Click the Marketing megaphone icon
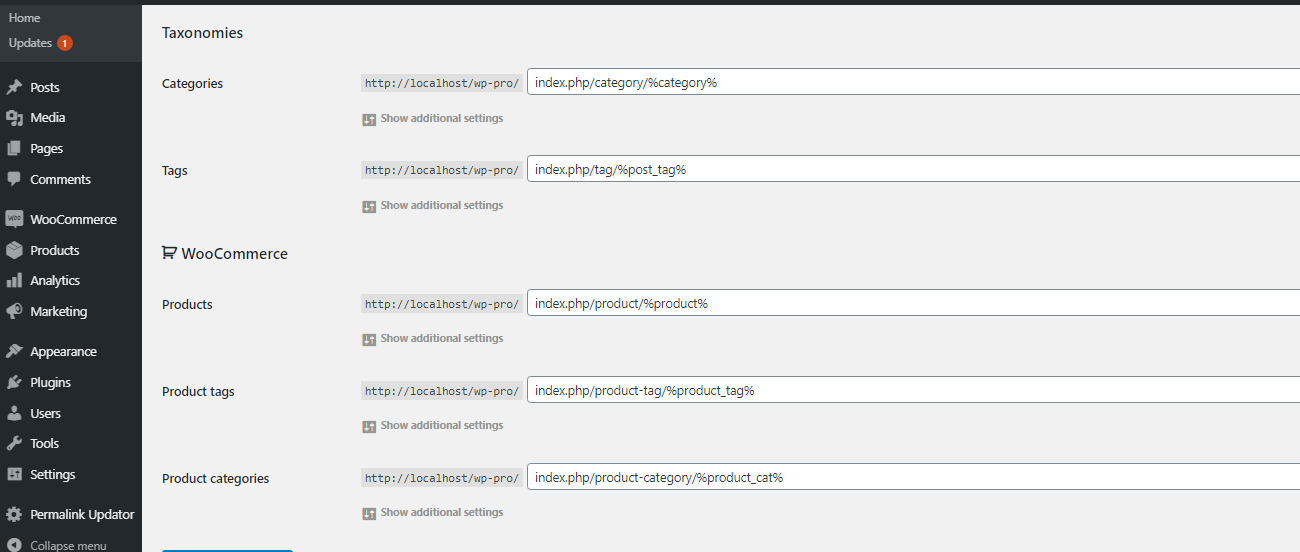The width and height of the screenshot is (1300, 552). point(14,312)
